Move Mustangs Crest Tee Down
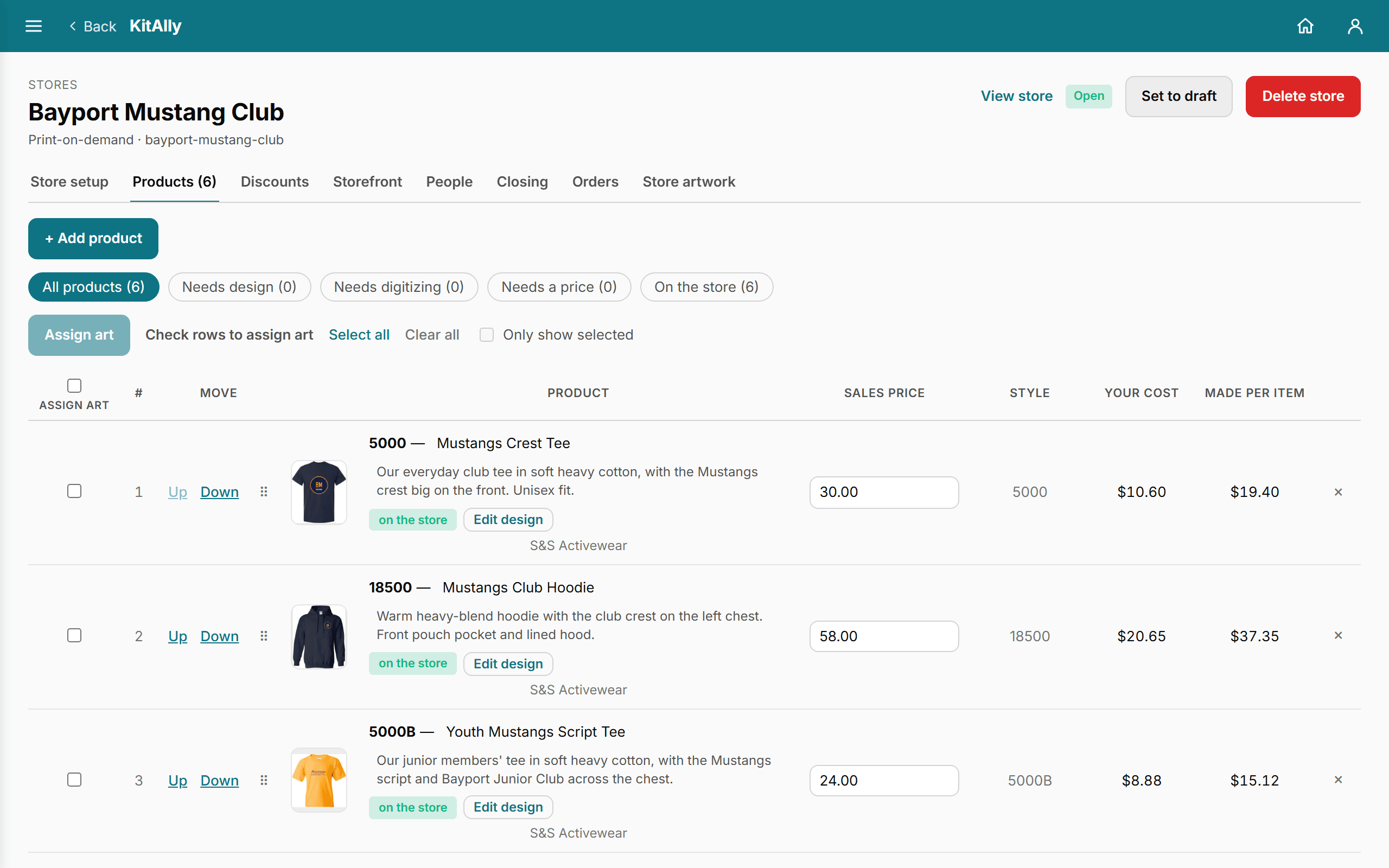The height and width of the screenshot is (868, 1389). click(219, 492)
